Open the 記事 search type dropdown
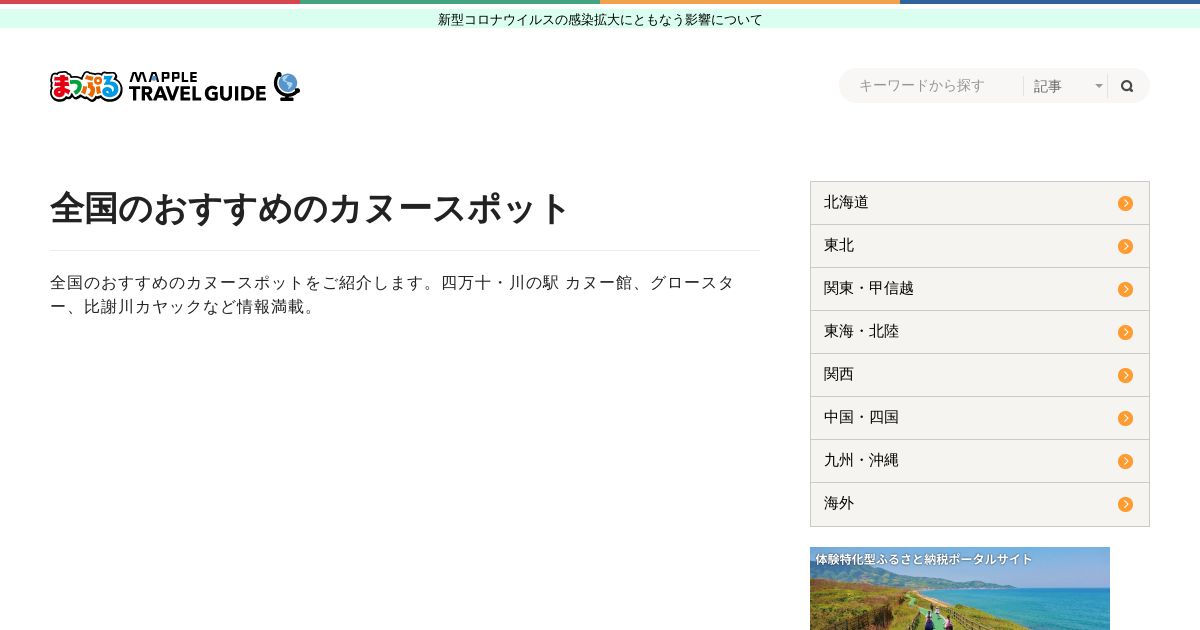This screenshot has height=630, width=1200. 1066,86
